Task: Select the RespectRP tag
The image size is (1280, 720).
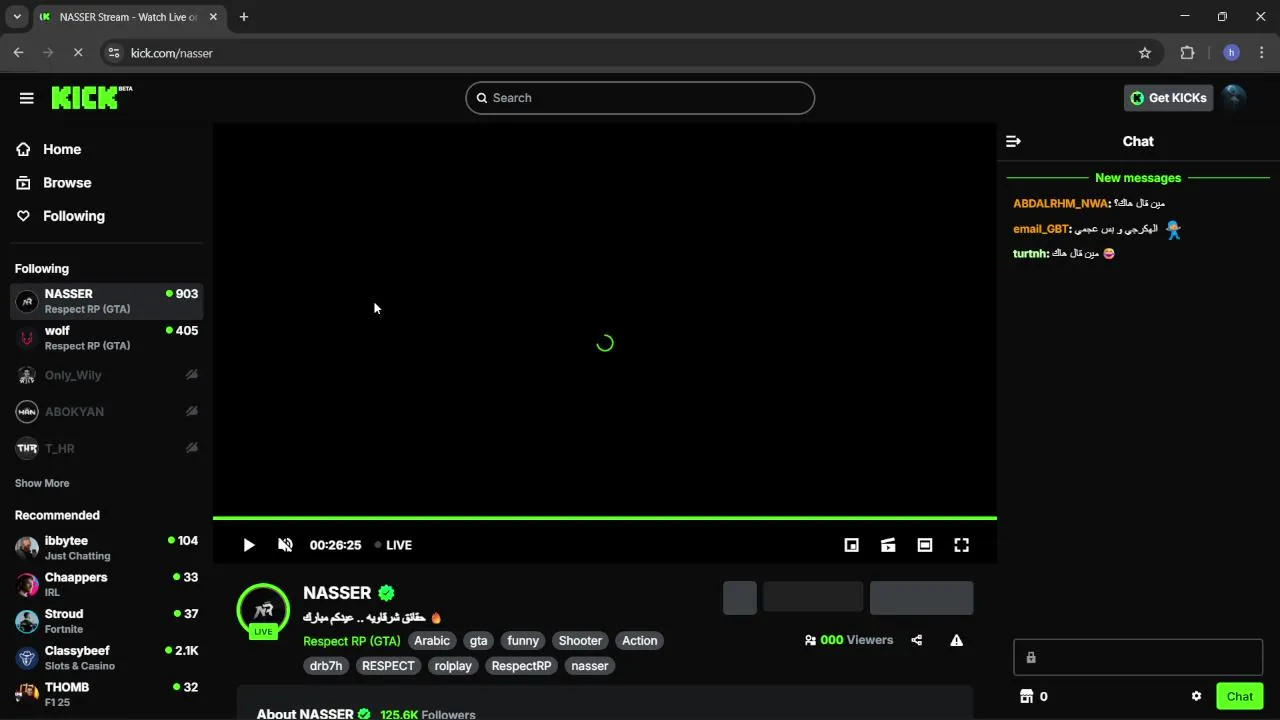Action: pos(521,666)
